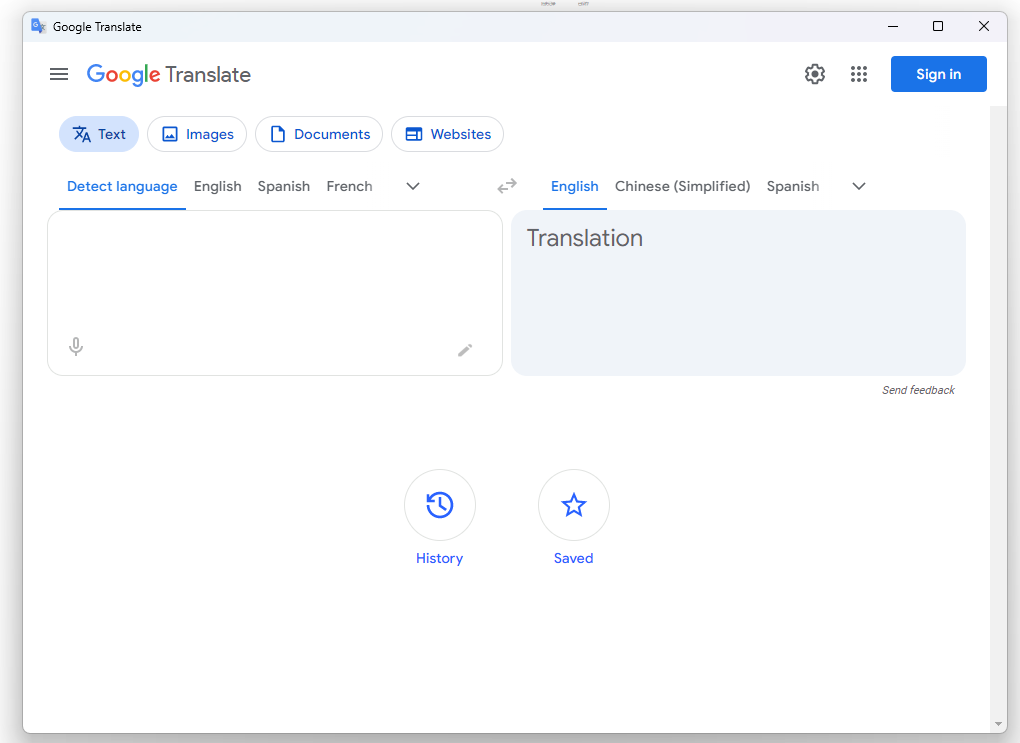Open Saved translations
The image size is (1020, 743).
(x=573, y=505)
